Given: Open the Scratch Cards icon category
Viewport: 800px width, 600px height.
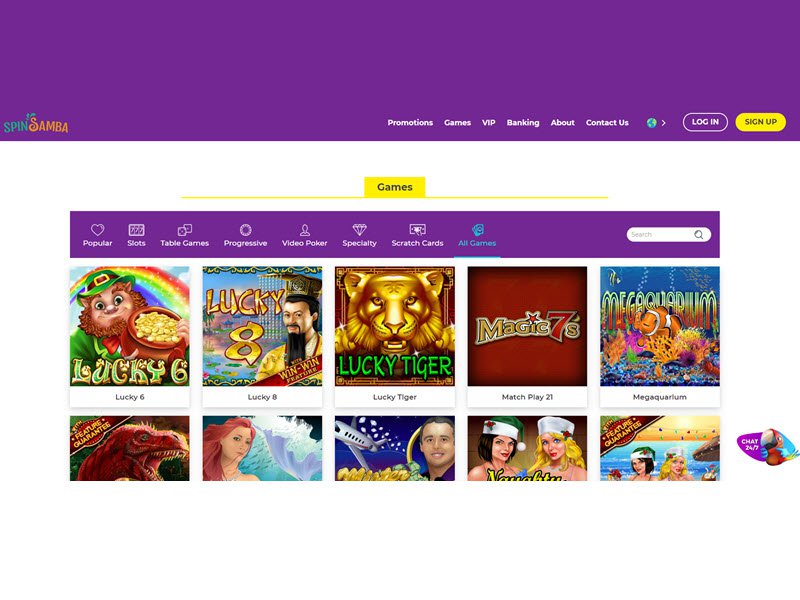Looking at the screenshot, I should pyautogui.click(x=417, y=230).
